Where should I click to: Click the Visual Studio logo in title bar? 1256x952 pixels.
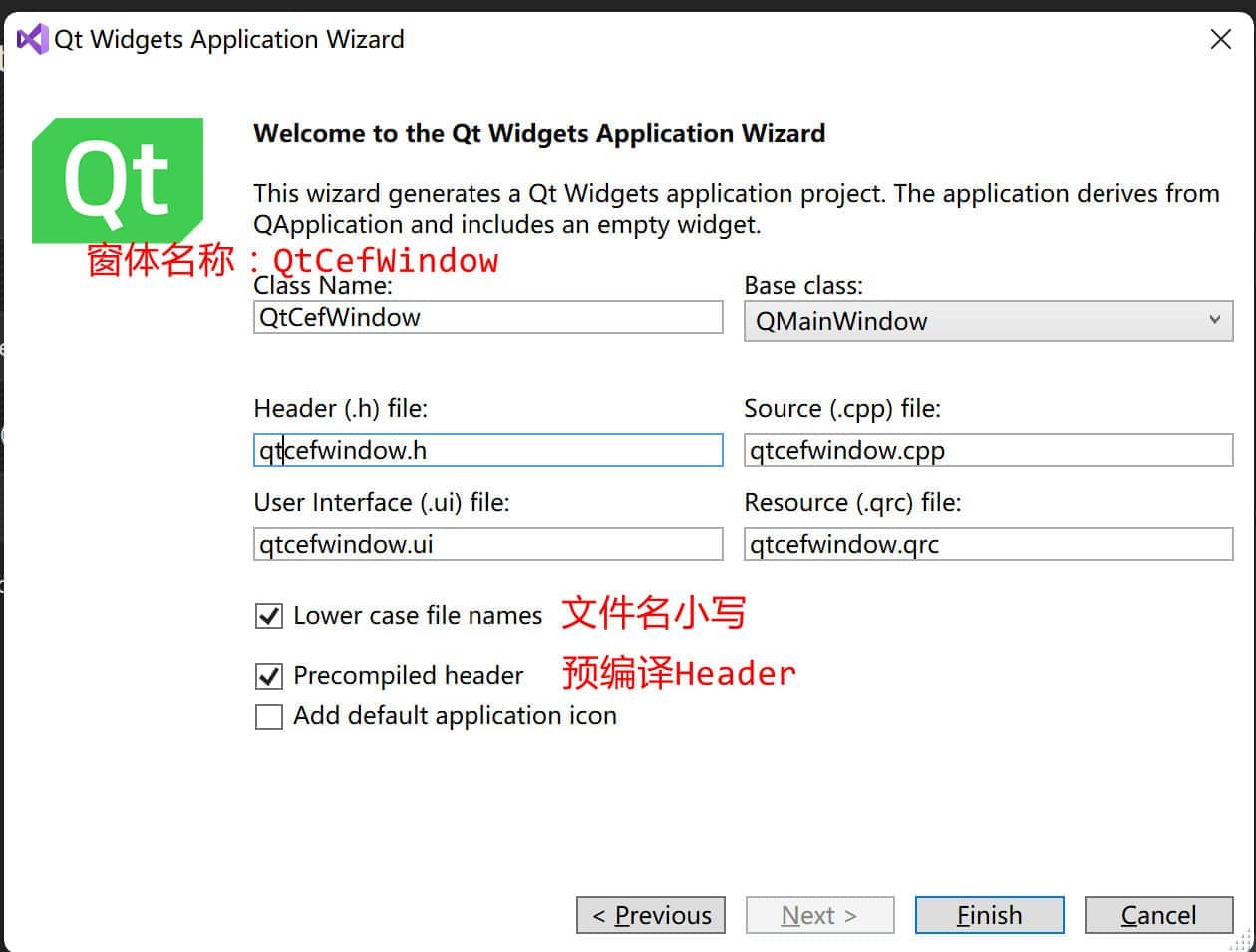pyautogui.click(x=32, y=39)
